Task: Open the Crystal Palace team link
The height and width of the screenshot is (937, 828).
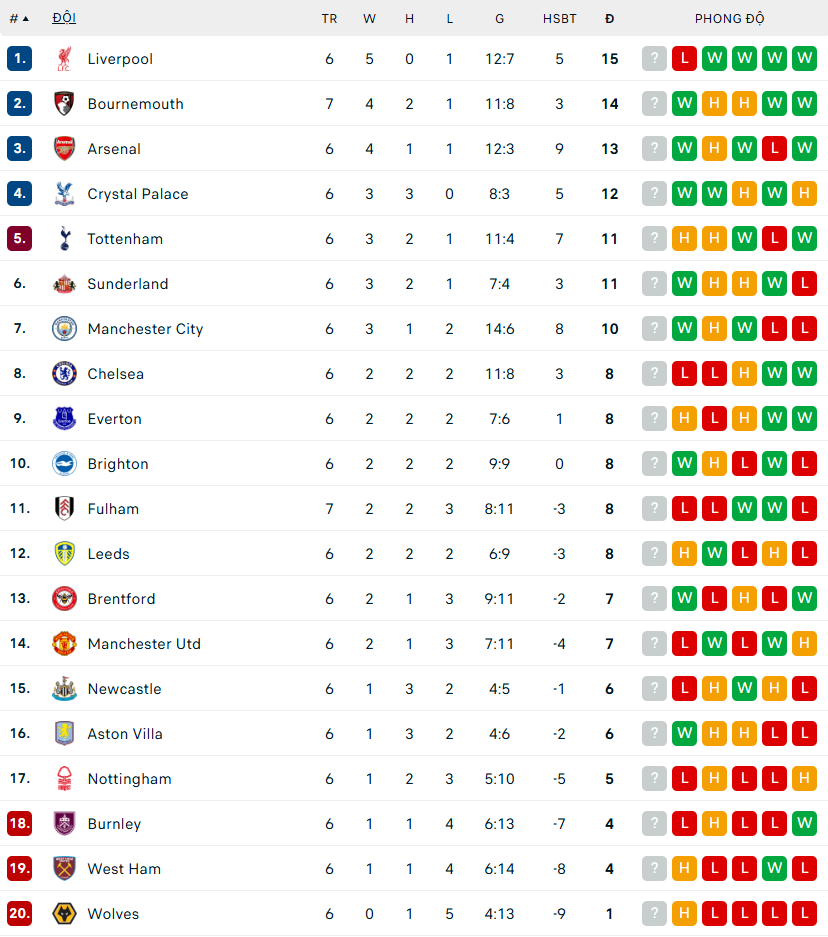Action: [137, 194]
